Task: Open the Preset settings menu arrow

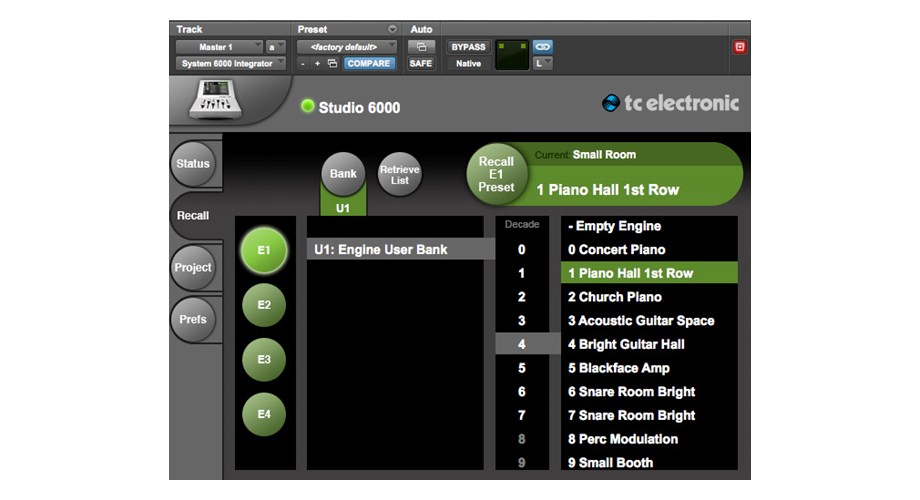Action: pyautogui.click(x=392, y=29)
